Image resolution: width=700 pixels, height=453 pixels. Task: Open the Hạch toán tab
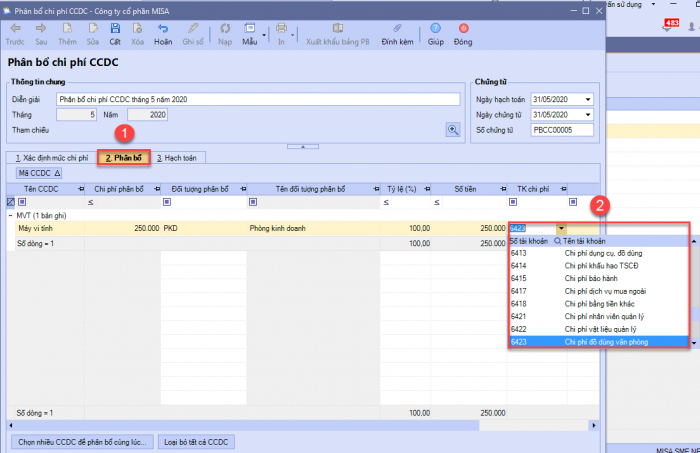(178, 158)
